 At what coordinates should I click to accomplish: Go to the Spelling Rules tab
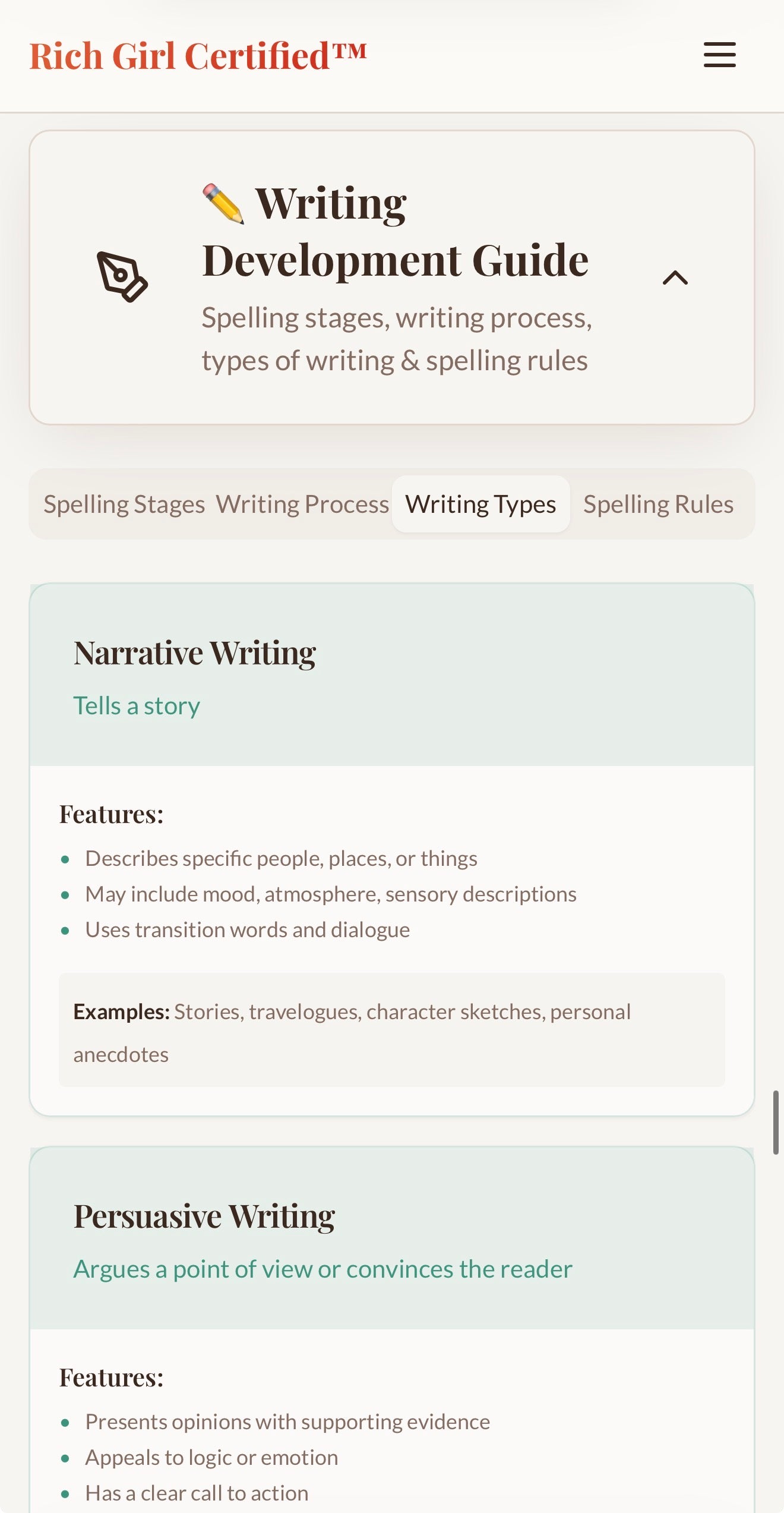658,504
